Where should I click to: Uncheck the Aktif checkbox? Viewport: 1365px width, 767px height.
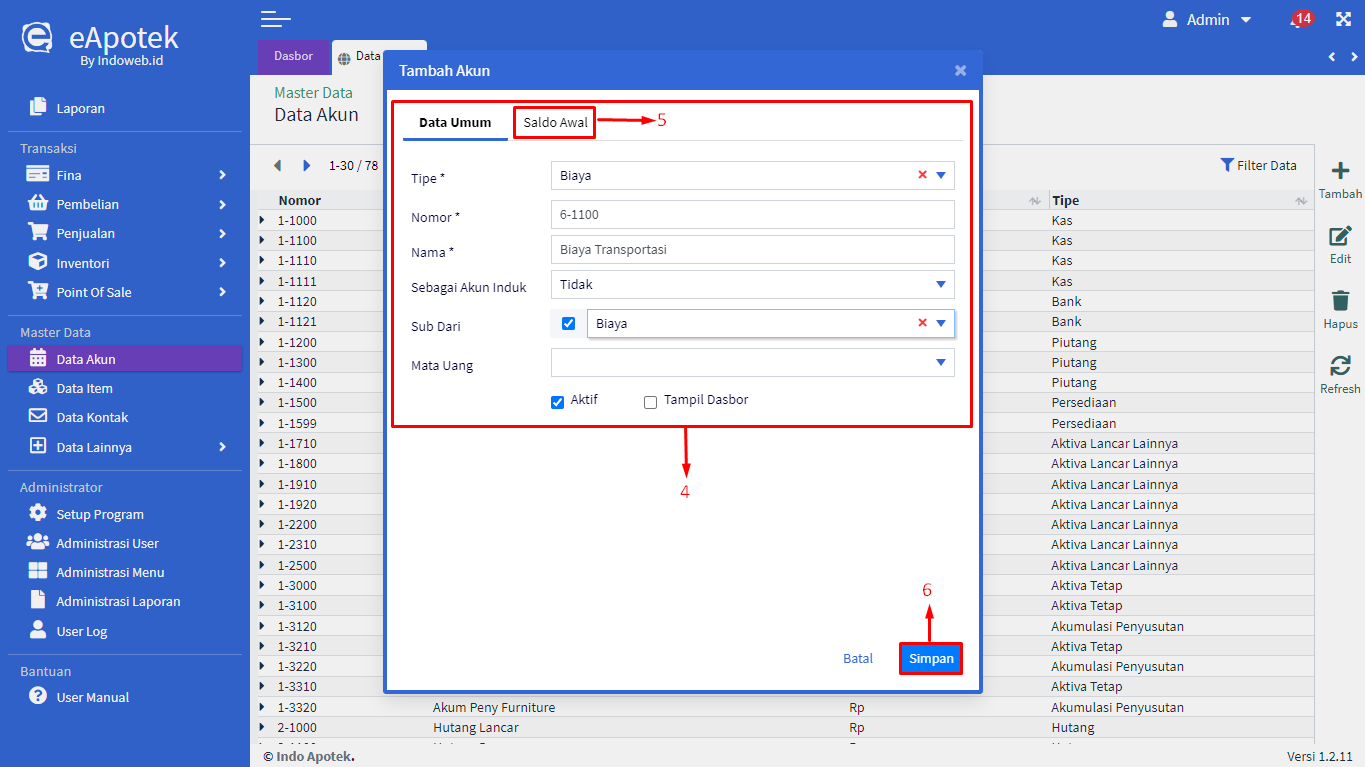558,402
